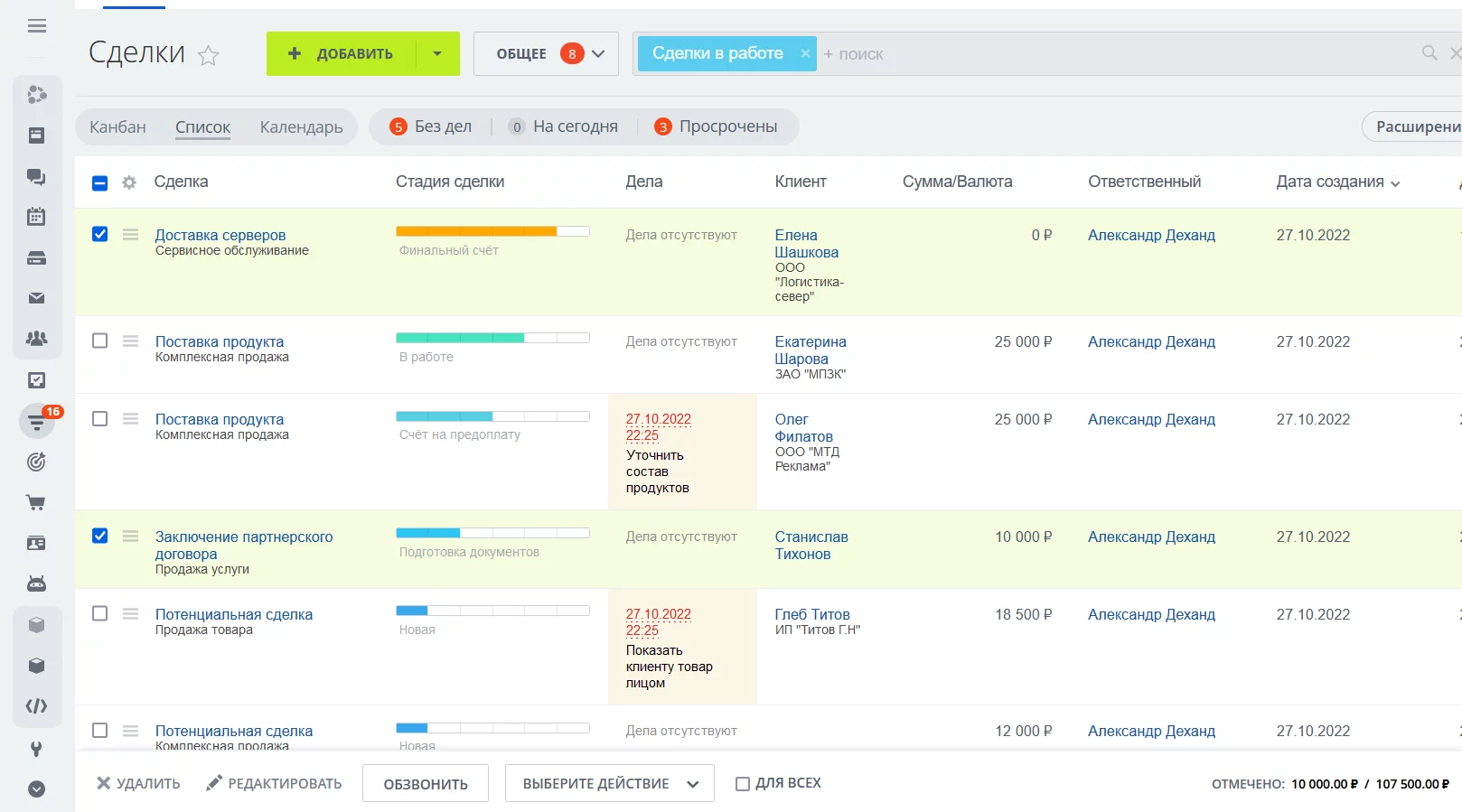This screenshot has width=1462, height=812.
Task: Open the Общее pipeline dropdown
Action: (x=546, y=54)
